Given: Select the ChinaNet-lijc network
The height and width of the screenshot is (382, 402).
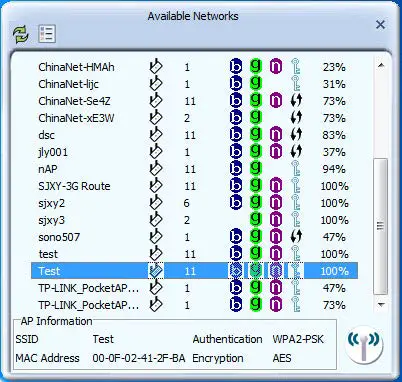Looking at the screenshot, I should (194, 84).
